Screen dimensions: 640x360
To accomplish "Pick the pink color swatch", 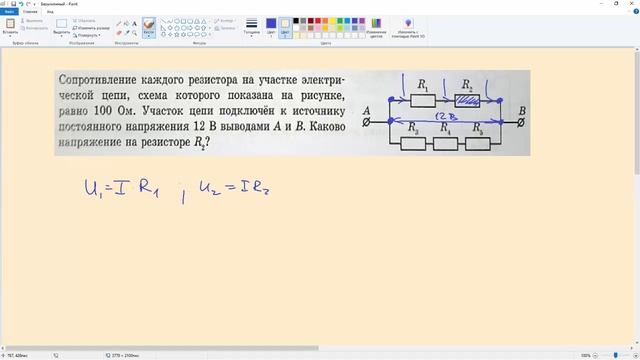I will point(318,28).
